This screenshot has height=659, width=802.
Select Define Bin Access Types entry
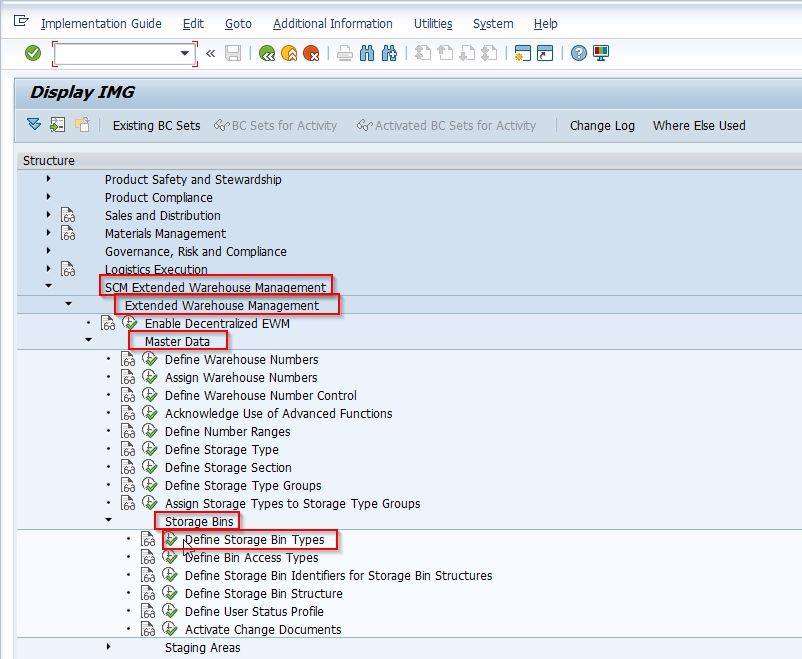coord(252,557)
